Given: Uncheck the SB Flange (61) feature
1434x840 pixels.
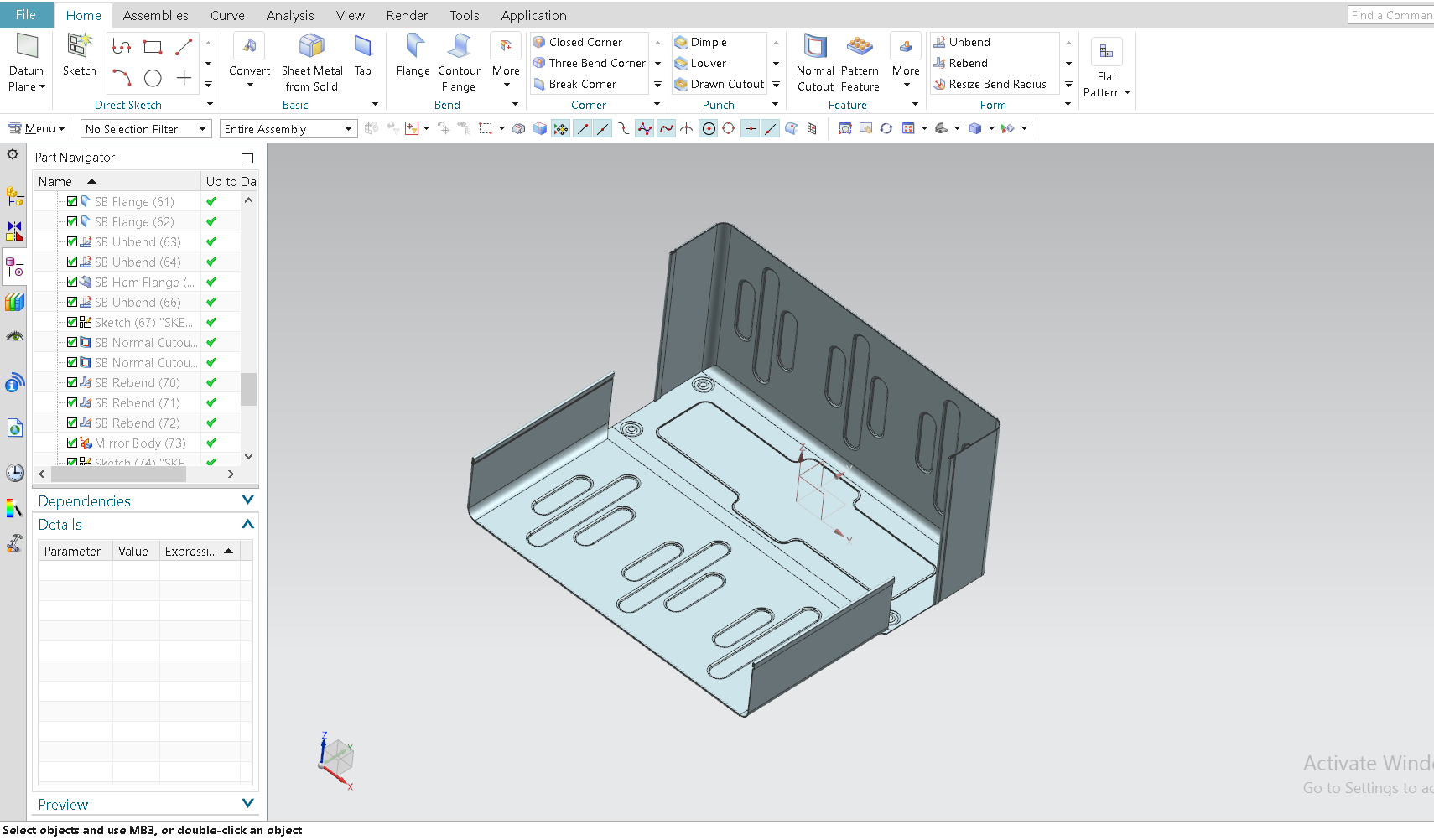Looking at the screenshot, I should click(x=72, y=201).
